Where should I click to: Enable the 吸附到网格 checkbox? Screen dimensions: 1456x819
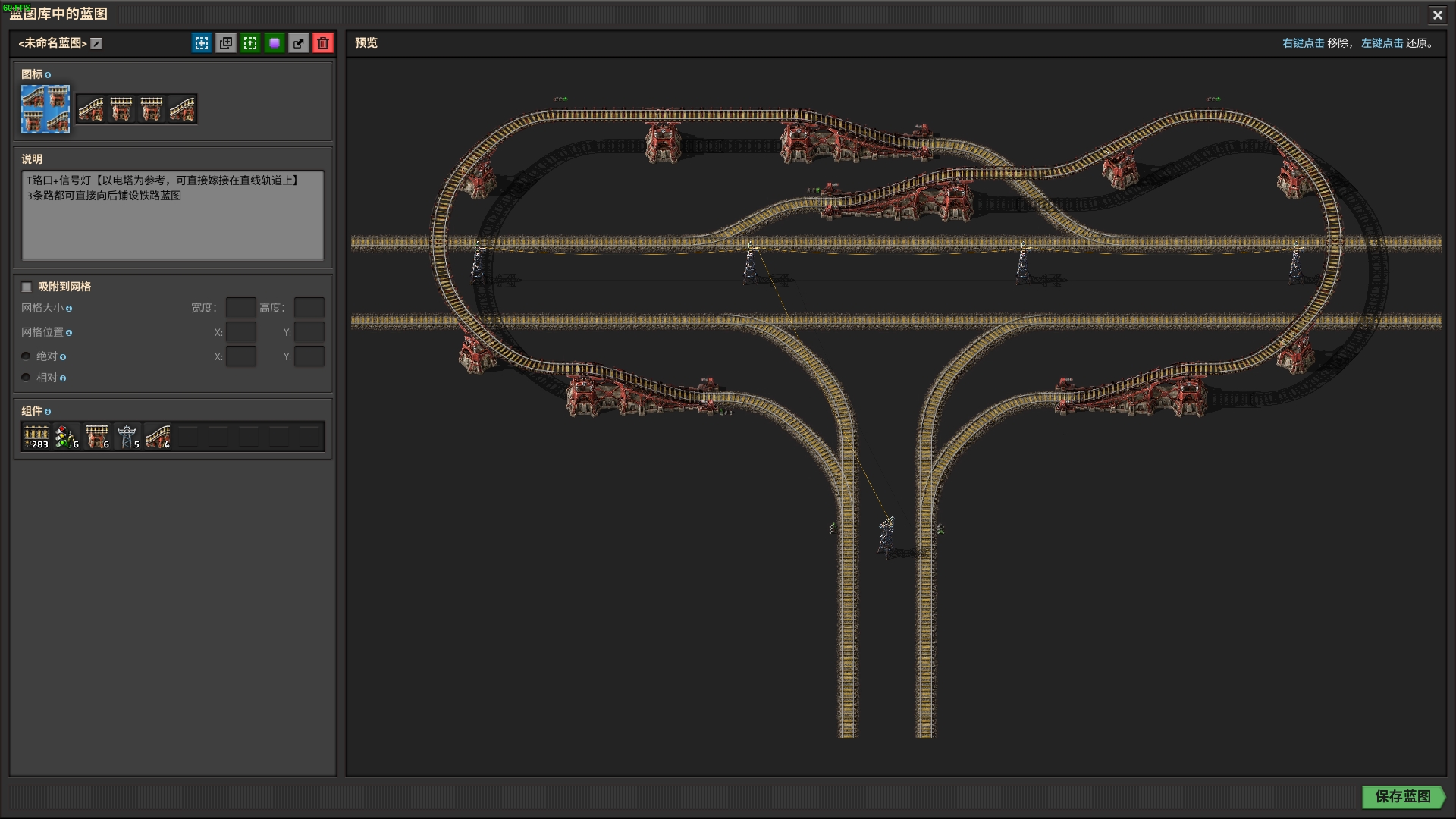click(x=27, y=287)
